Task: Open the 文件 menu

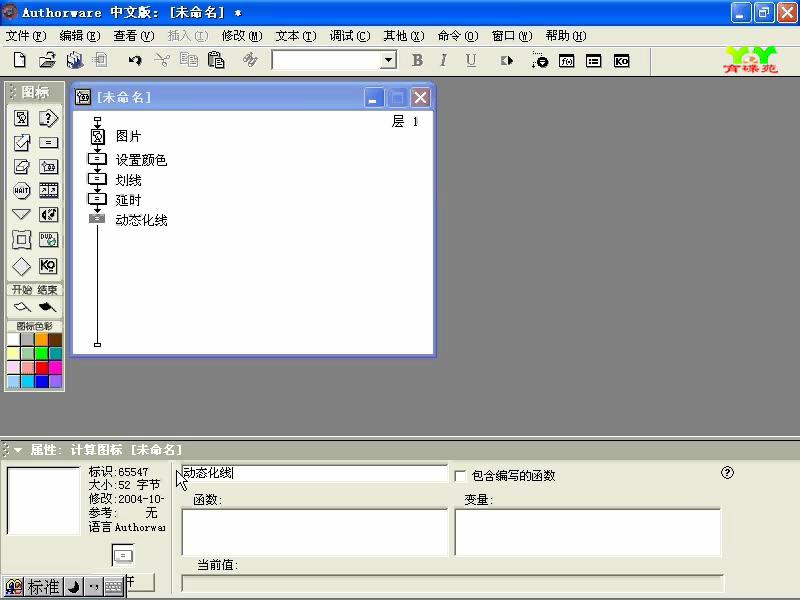Action: click(26, 36)
